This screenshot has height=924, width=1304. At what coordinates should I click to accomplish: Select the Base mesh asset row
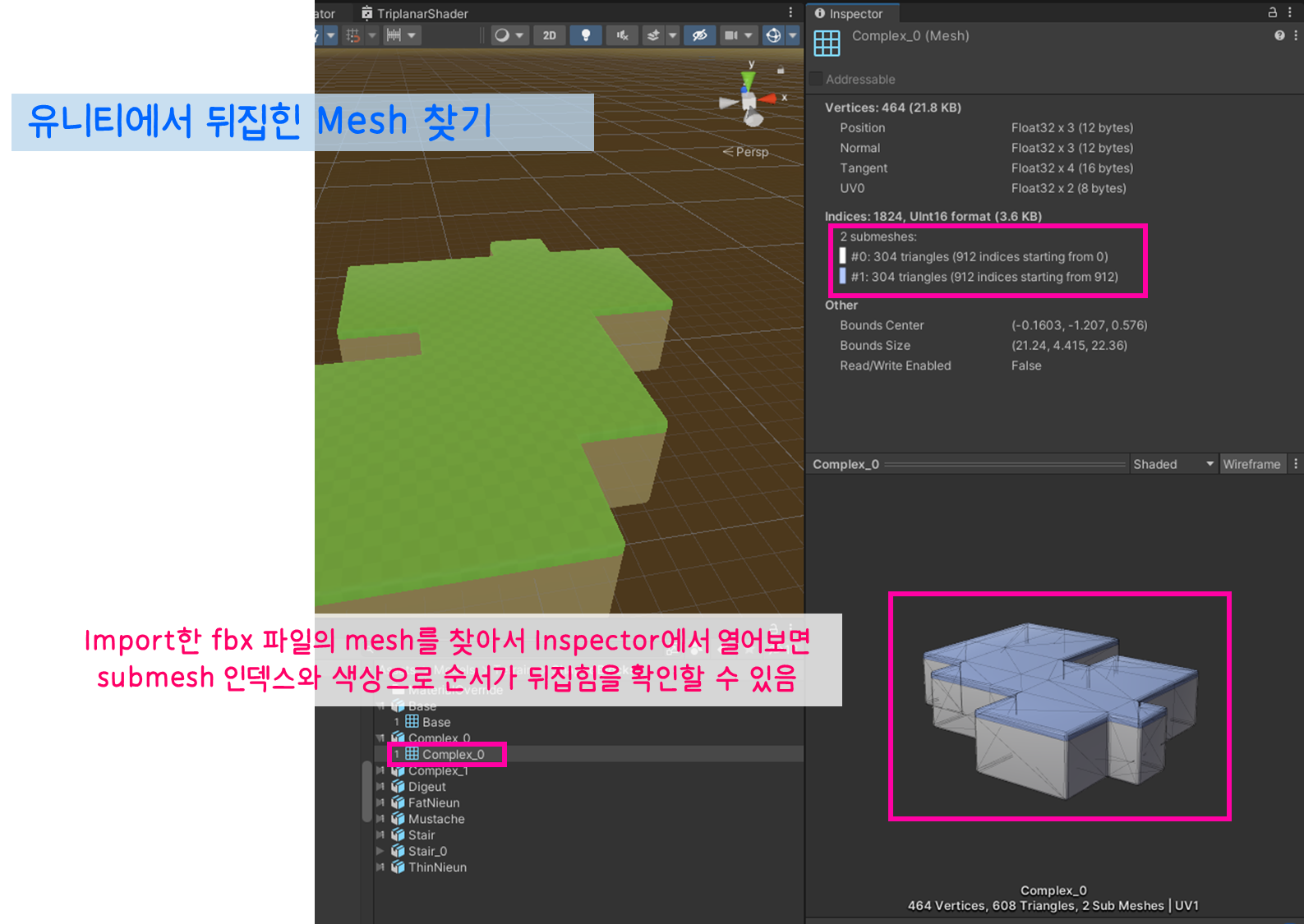click(588, 722)
